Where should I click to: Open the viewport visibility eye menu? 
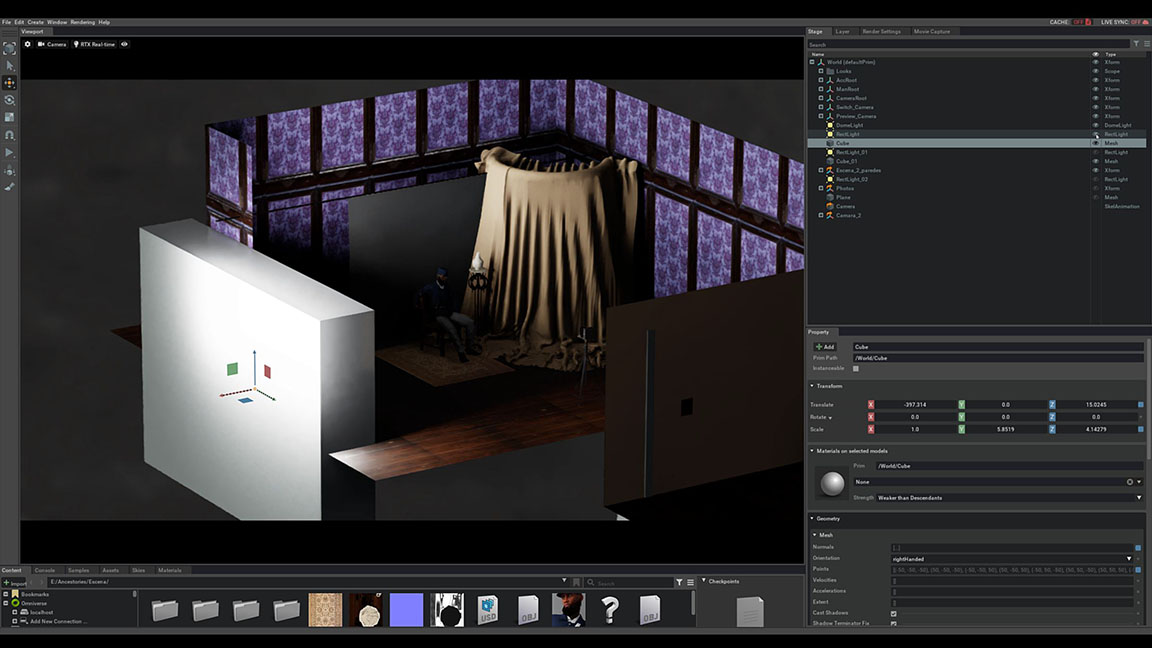(124, 44)
